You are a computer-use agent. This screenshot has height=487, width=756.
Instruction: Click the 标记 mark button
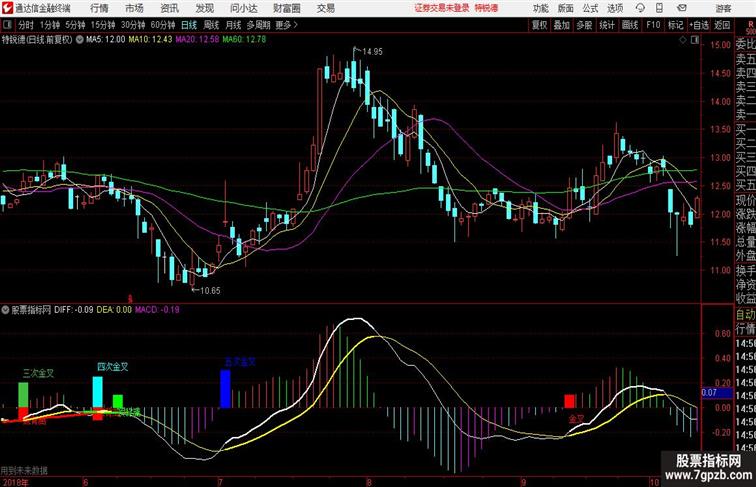tap(675, 25)
